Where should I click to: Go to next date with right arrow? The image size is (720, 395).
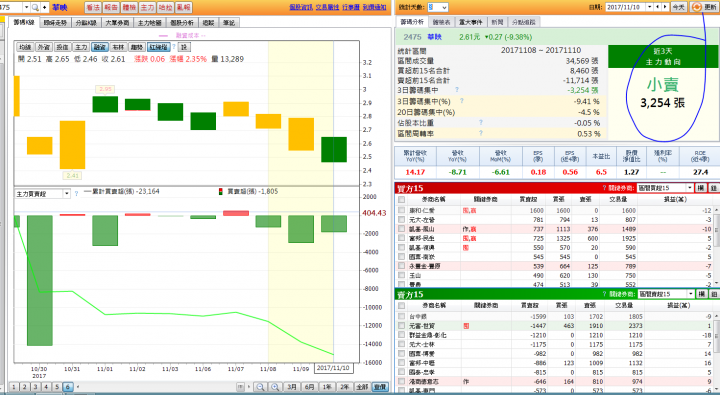point(665,7)
